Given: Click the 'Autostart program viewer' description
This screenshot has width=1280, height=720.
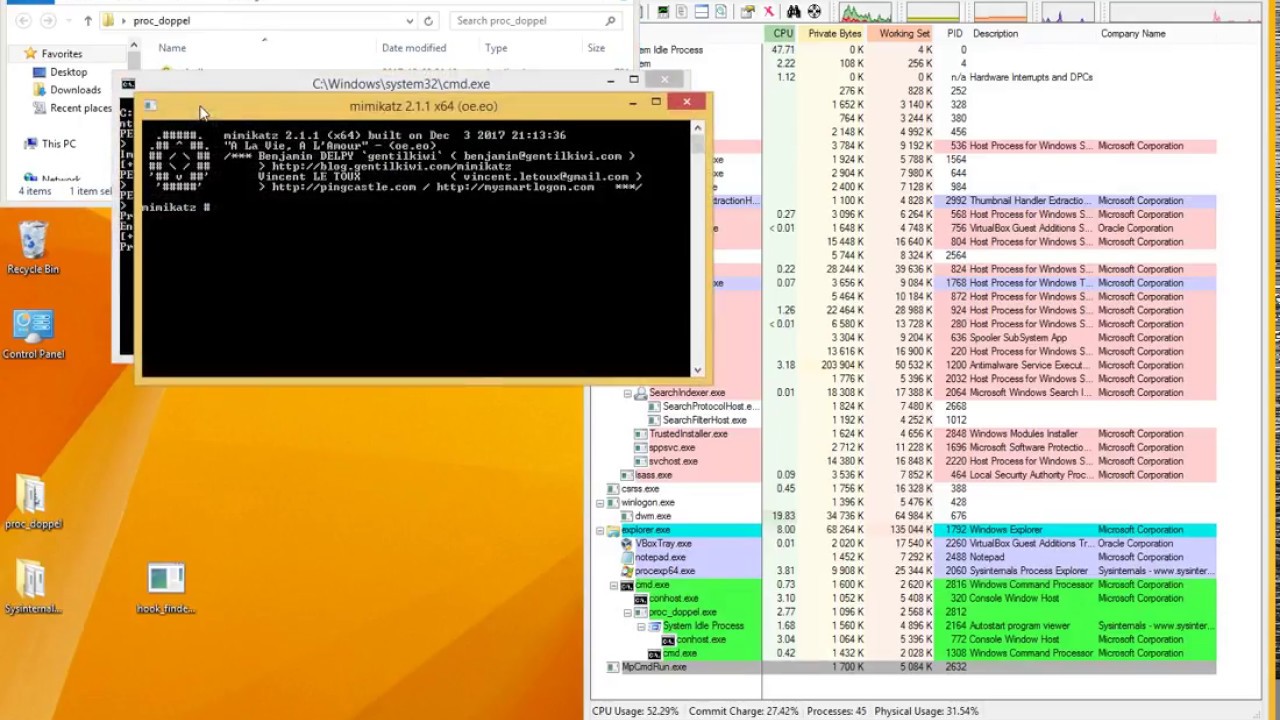Looking at the screenshot, I should tap(1020, 626).
